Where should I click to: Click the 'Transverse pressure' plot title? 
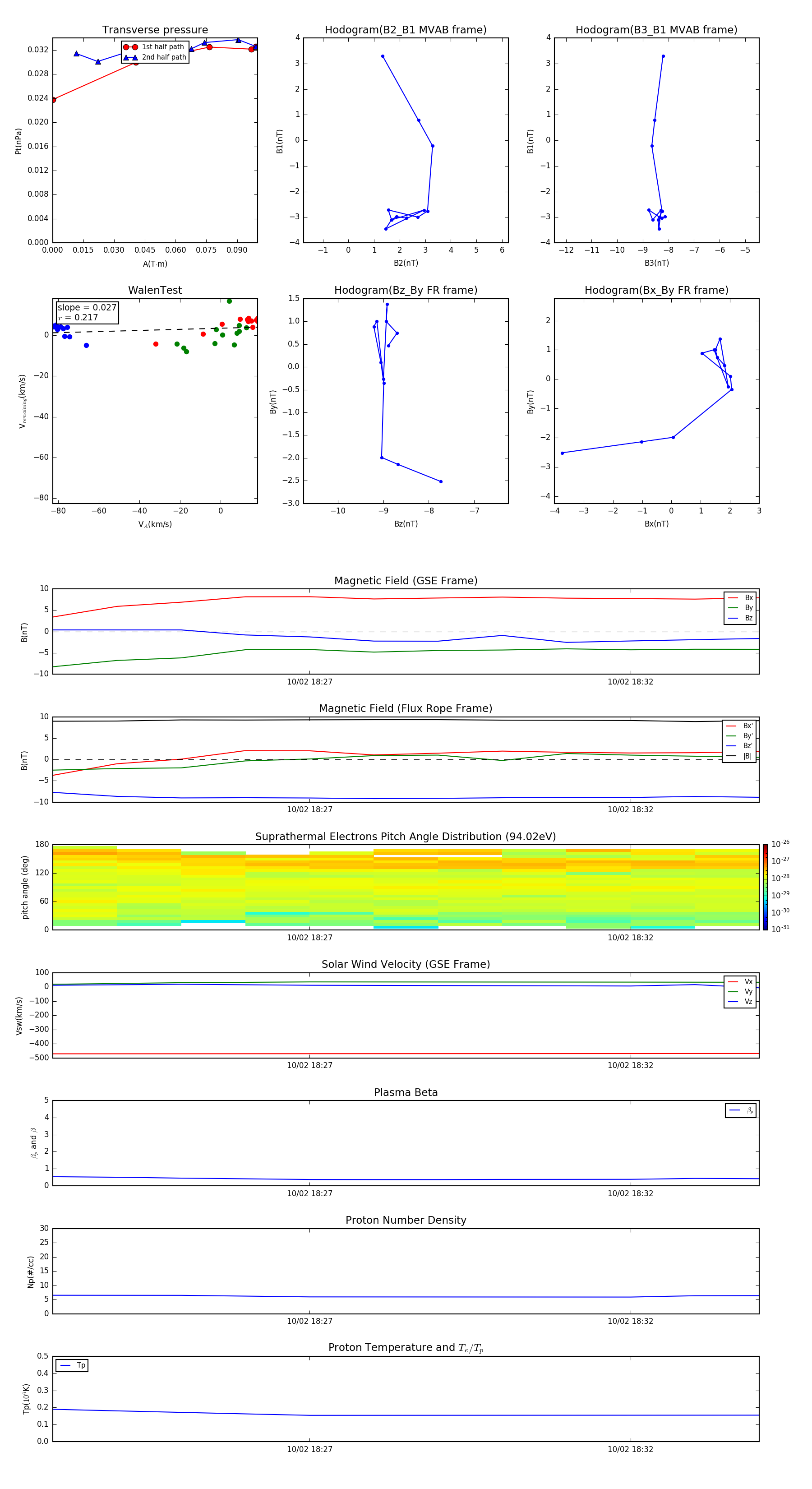[x=155, y=30]
